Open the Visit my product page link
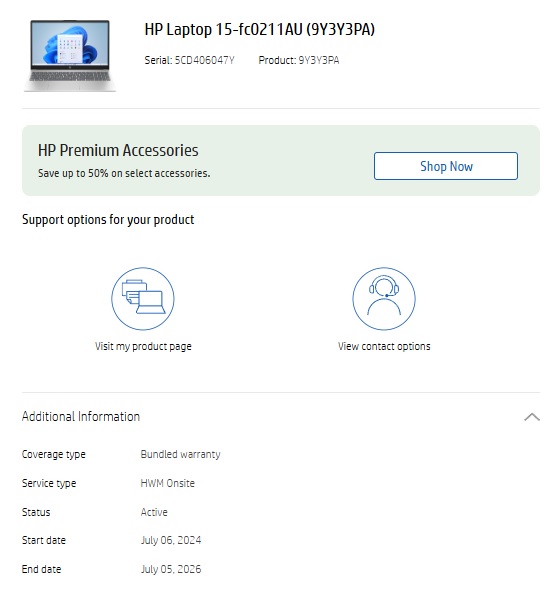Screen dimensions: 556x593 (143, 346)
